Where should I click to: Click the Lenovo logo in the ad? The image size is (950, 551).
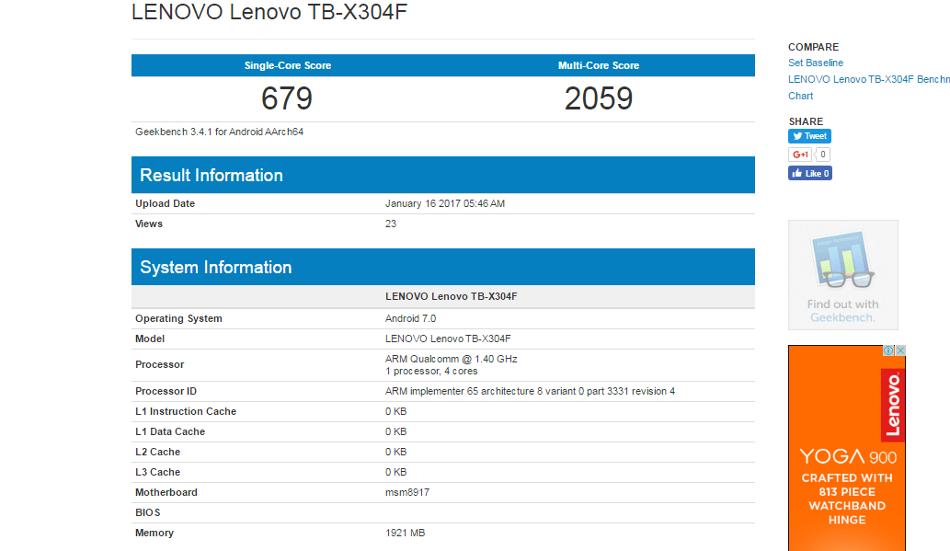pyautogui.click(x=892, y=406)
